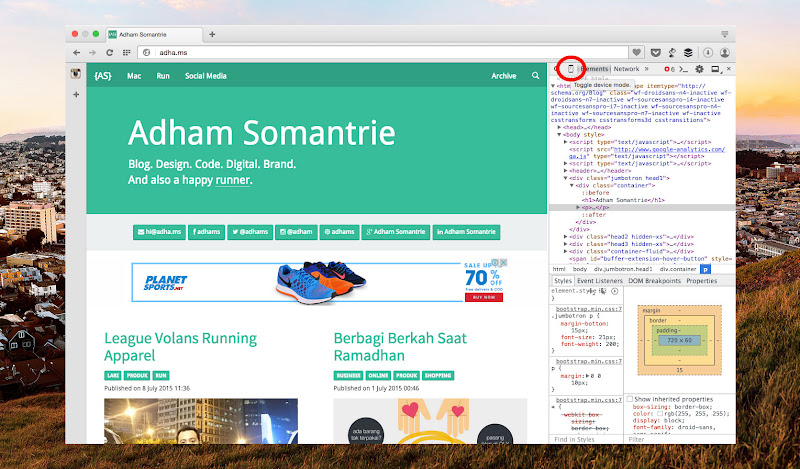Viewport: 800px width, 469px height.
Task: Go forward in browser history
Action: click(92, 53)
